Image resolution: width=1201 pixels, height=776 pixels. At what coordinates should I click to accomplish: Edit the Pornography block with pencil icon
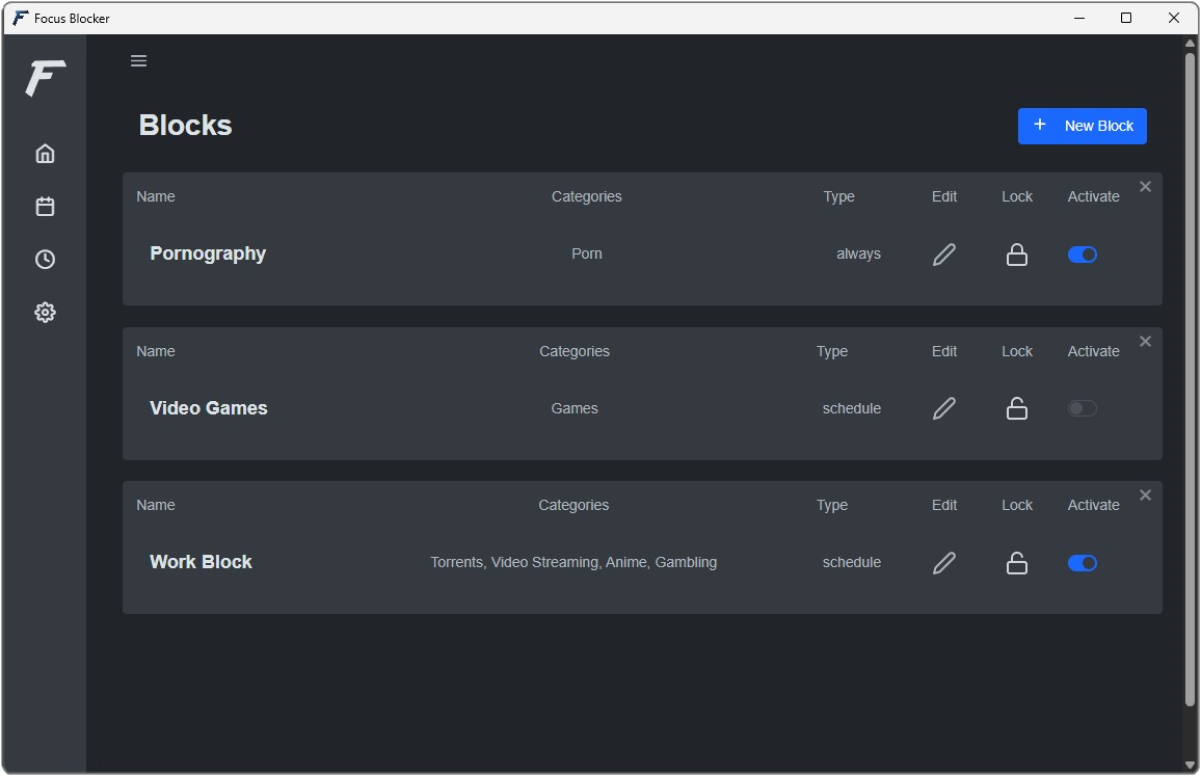point(944,255)
